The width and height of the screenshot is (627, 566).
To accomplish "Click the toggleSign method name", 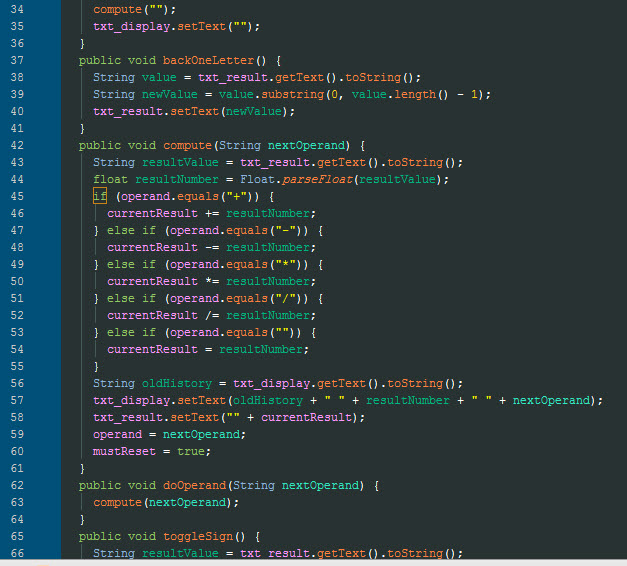I will click(198, 536).
